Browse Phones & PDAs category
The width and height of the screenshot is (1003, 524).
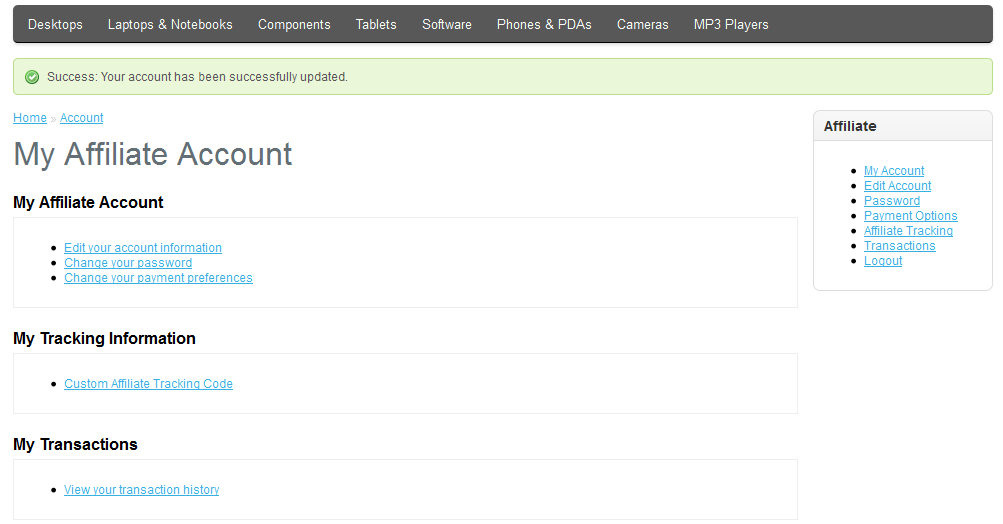pos(544,24)
